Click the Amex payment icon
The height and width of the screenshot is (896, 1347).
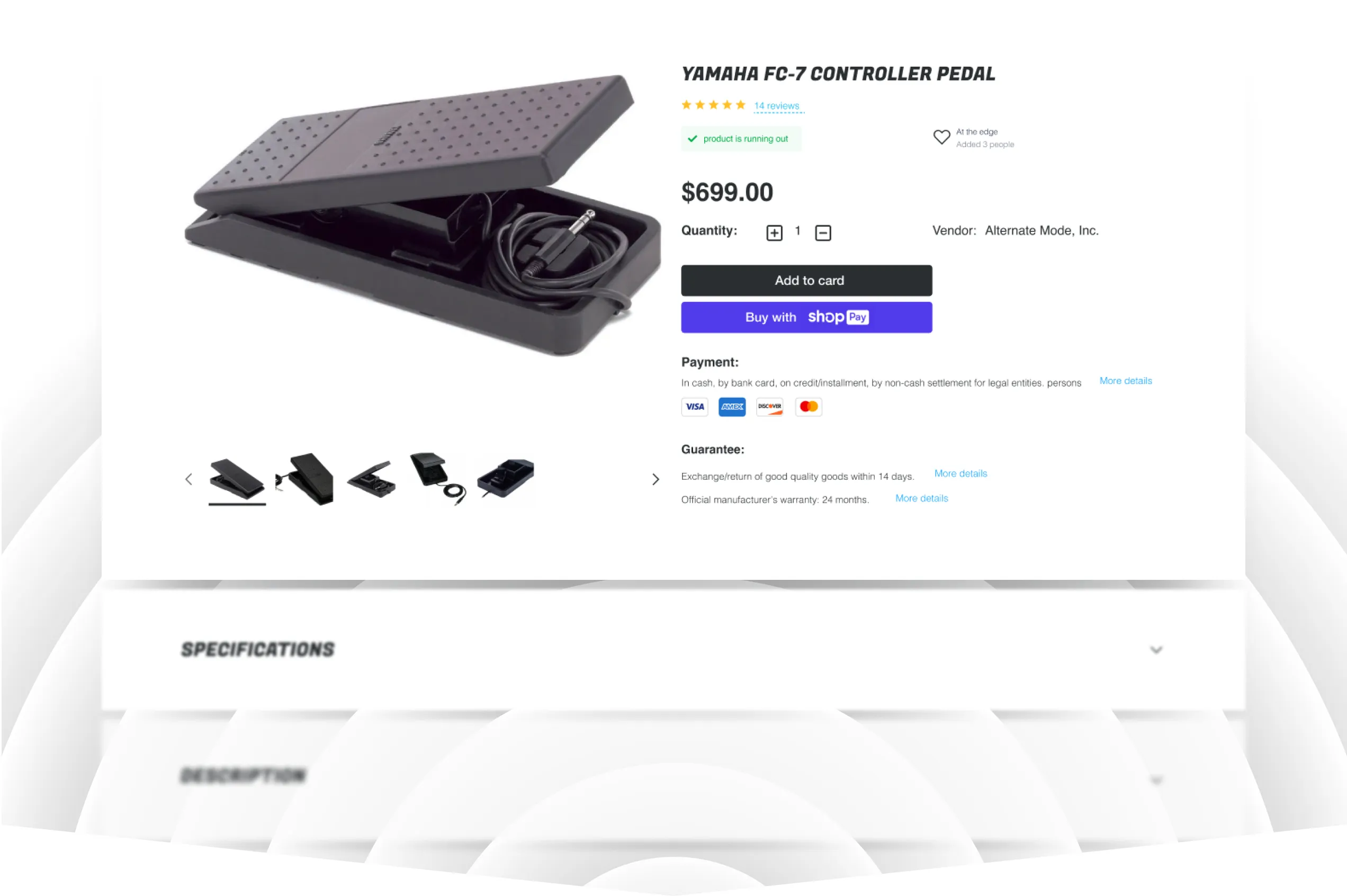point(732,407)
